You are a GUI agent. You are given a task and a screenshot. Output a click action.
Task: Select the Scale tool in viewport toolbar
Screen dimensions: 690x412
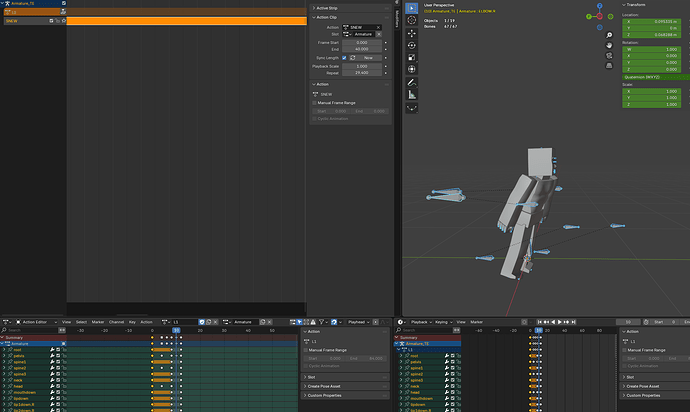point(411,57)
